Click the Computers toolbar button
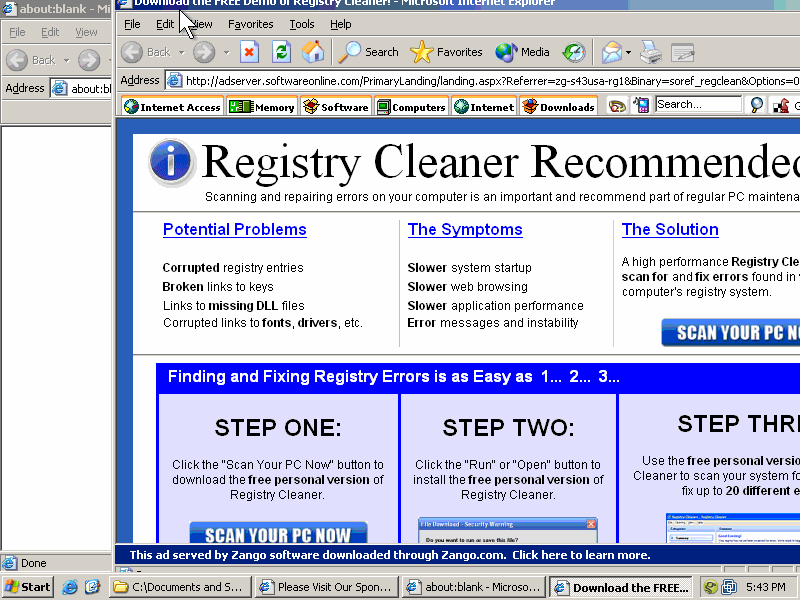Screen dimensions: 800x600 pyautogui.click(x=411, y=107)
